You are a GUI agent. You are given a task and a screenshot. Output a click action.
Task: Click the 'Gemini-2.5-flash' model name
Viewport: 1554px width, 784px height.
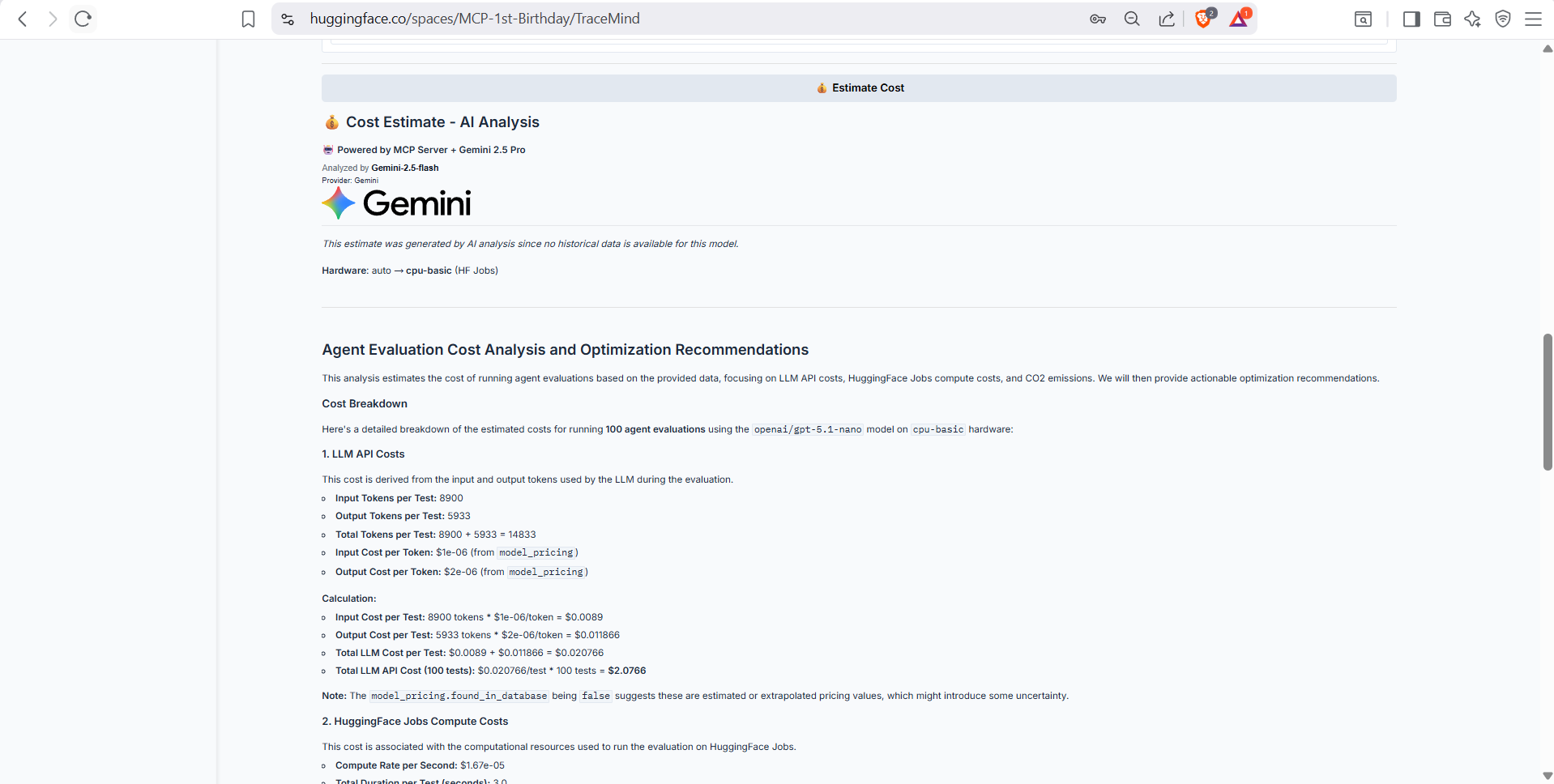[404, 168]
